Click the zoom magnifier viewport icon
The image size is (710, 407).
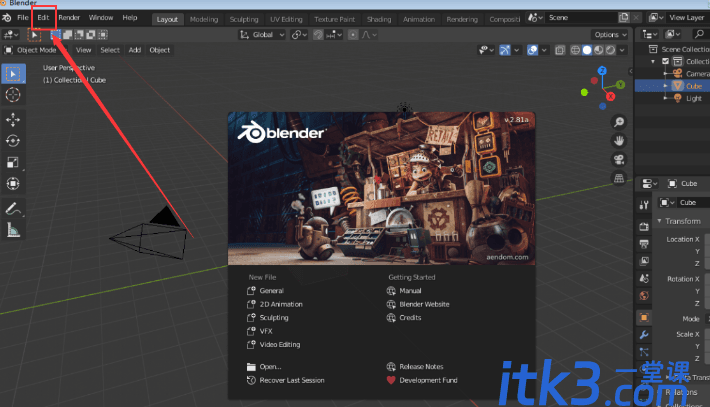619,122
